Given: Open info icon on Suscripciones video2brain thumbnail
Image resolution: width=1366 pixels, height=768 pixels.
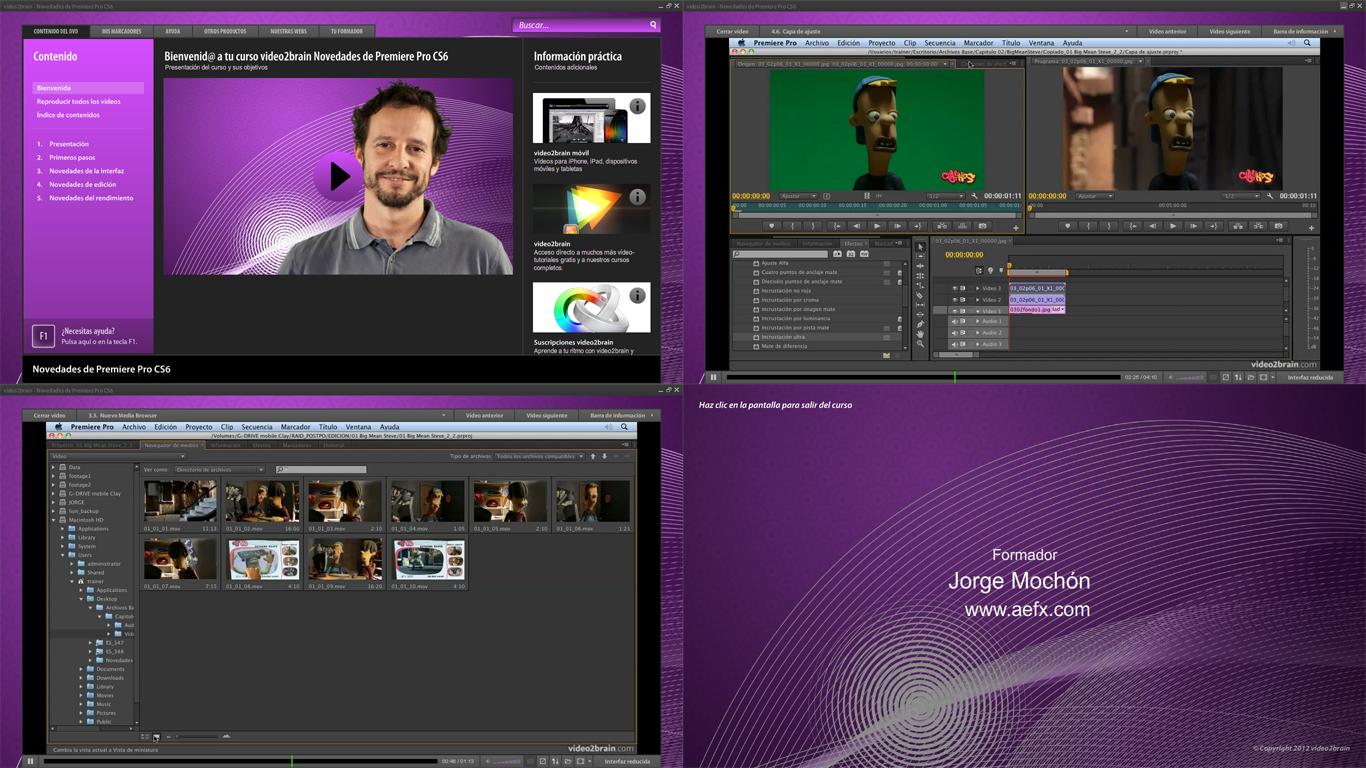Looking at the screenshot, I should (637, 296).
